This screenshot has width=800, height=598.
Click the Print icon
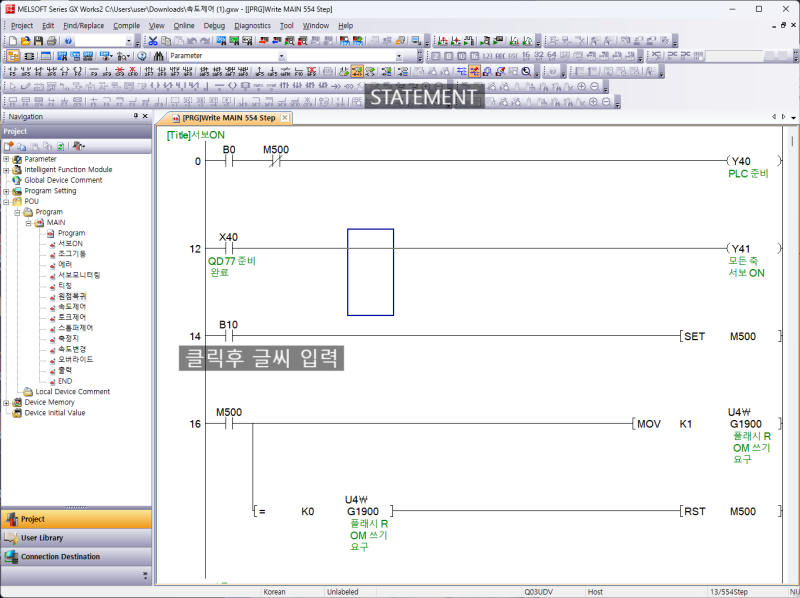pos(52,41)
